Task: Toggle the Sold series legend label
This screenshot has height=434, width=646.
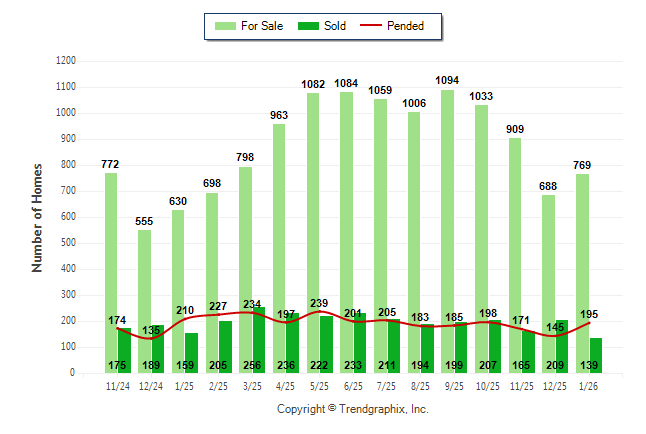Action: click(335, 26)
